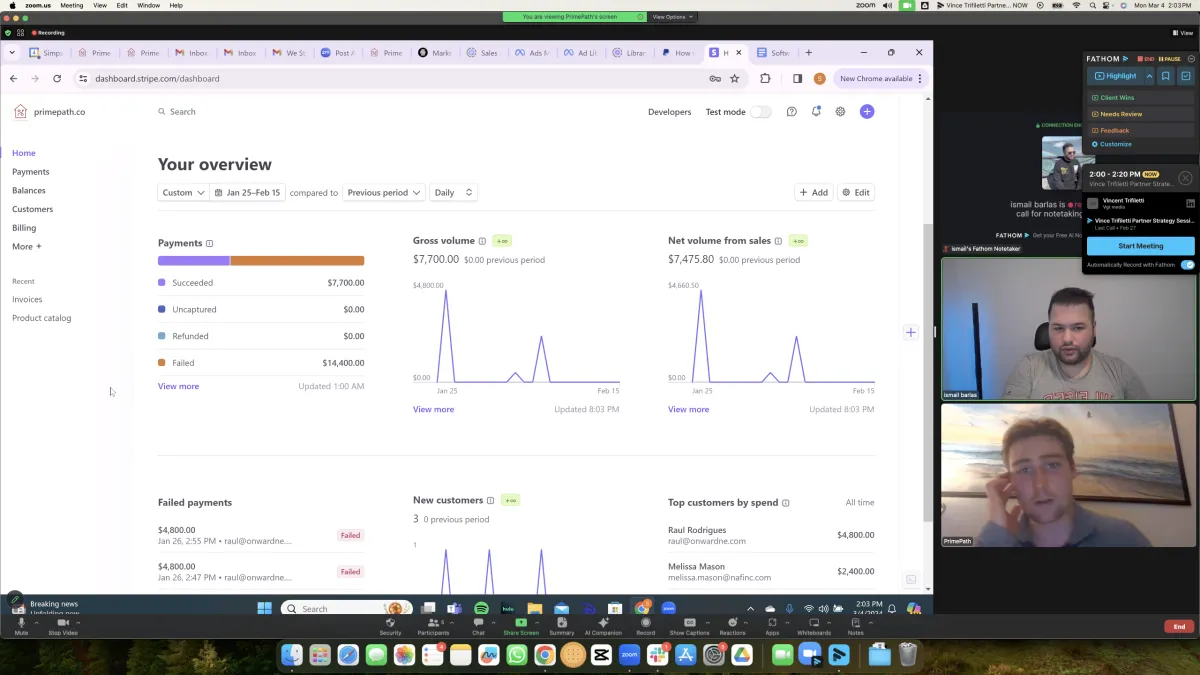1200x675 pixels.
Task: Open Zoom Reactions
Action: (732, 625)
